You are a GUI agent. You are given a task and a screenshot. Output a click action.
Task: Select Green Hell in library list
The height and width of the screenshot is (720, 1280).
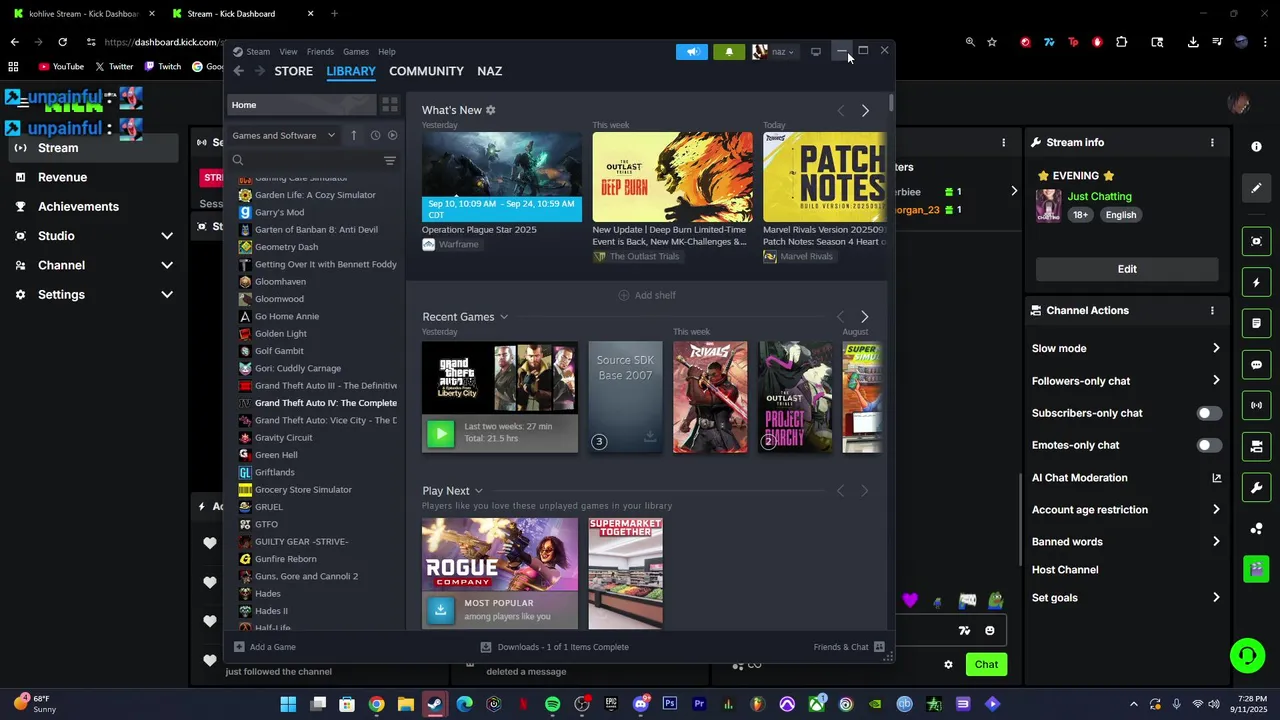[276, 455]
